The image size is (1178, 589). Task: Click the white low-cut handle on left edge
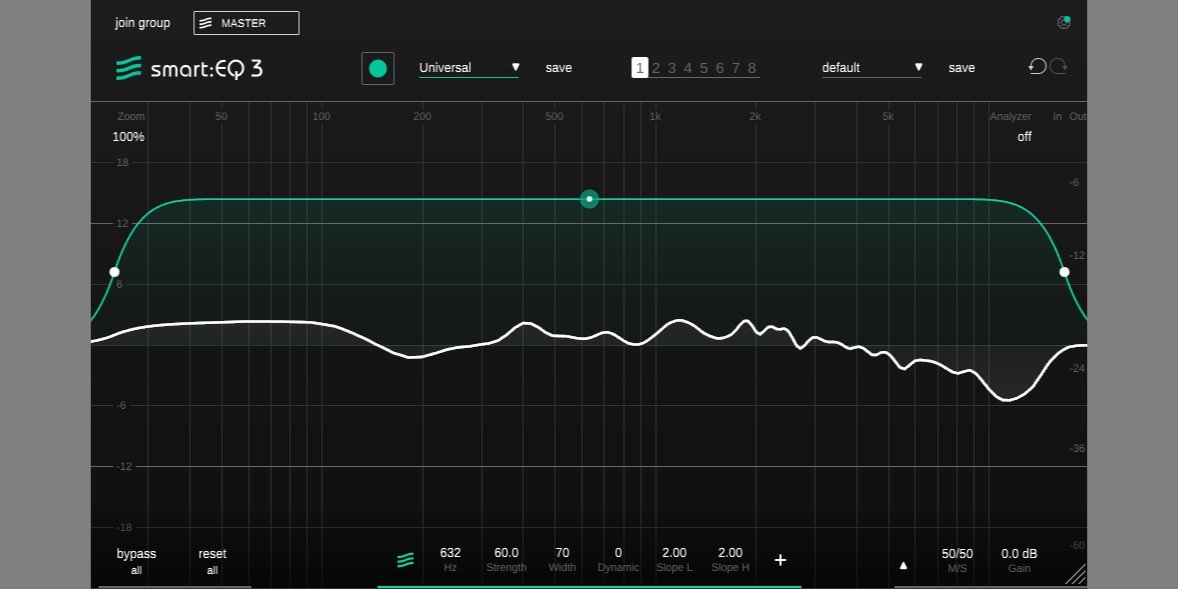click(x=114, y=272)
